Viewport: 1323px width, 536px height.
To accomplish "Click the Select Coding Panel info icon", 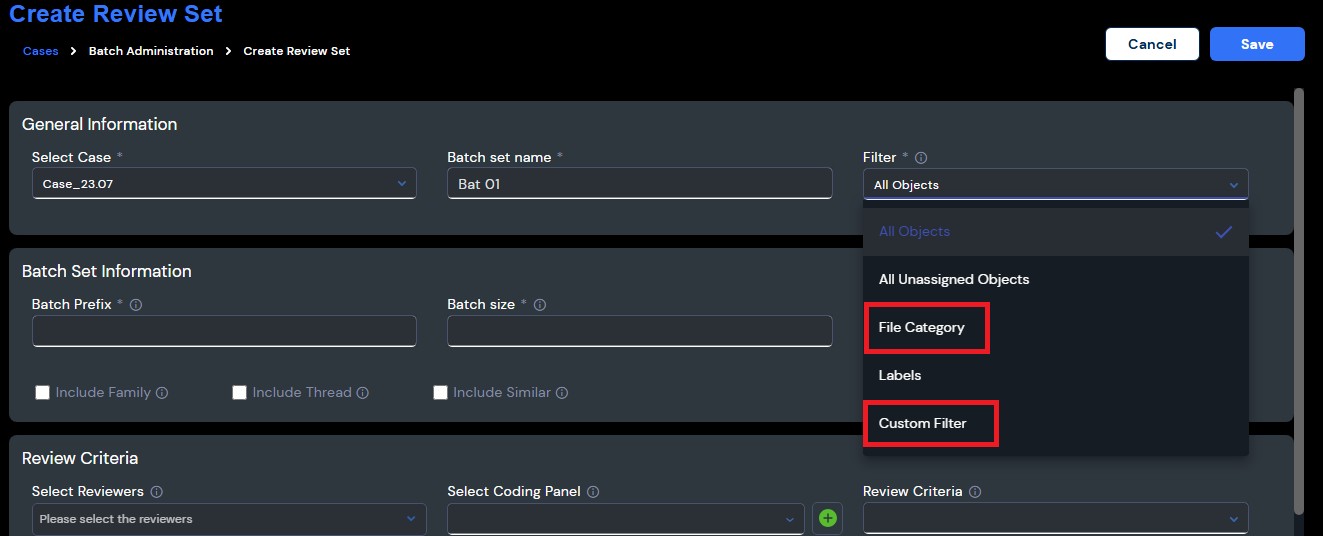I will click(593, 492).
